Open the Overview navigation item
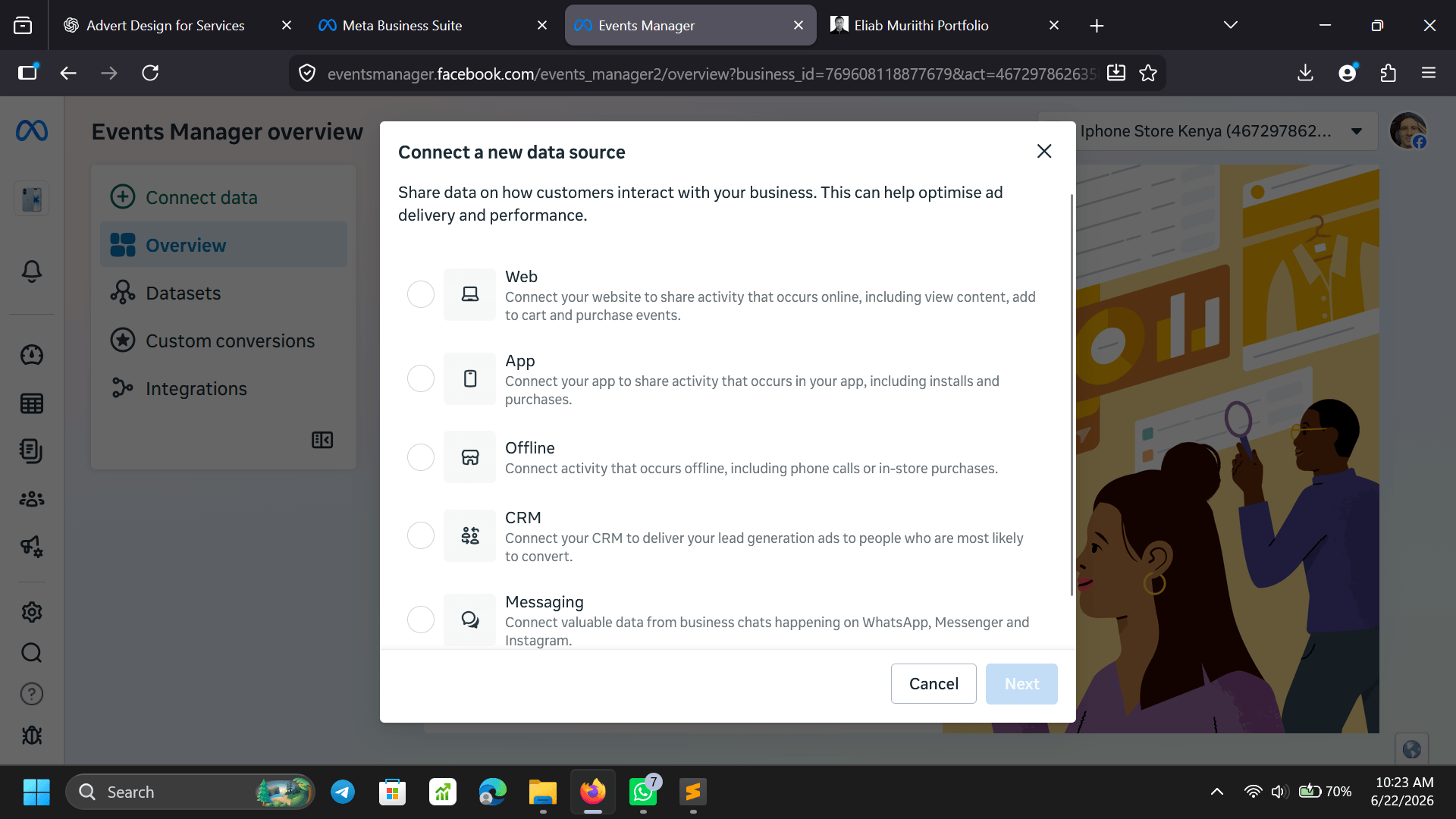The height and width of the screenshot is (819, 1456). pyautogui.click(x=224, y=245)
